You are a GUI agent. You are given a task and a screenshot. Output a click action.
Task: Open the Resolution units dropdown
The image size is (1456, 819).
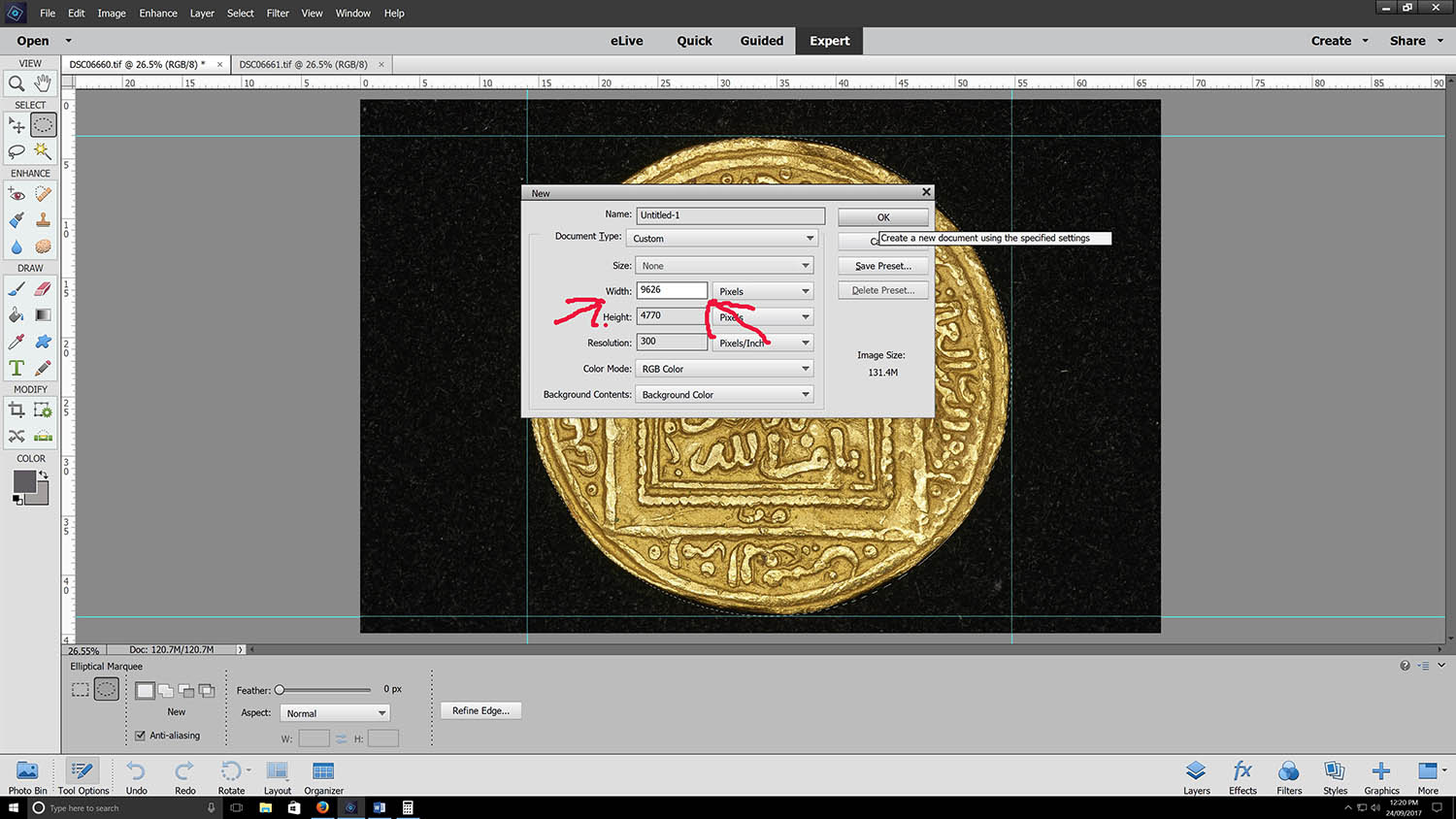pyautogui.click(x=763, y=343)
